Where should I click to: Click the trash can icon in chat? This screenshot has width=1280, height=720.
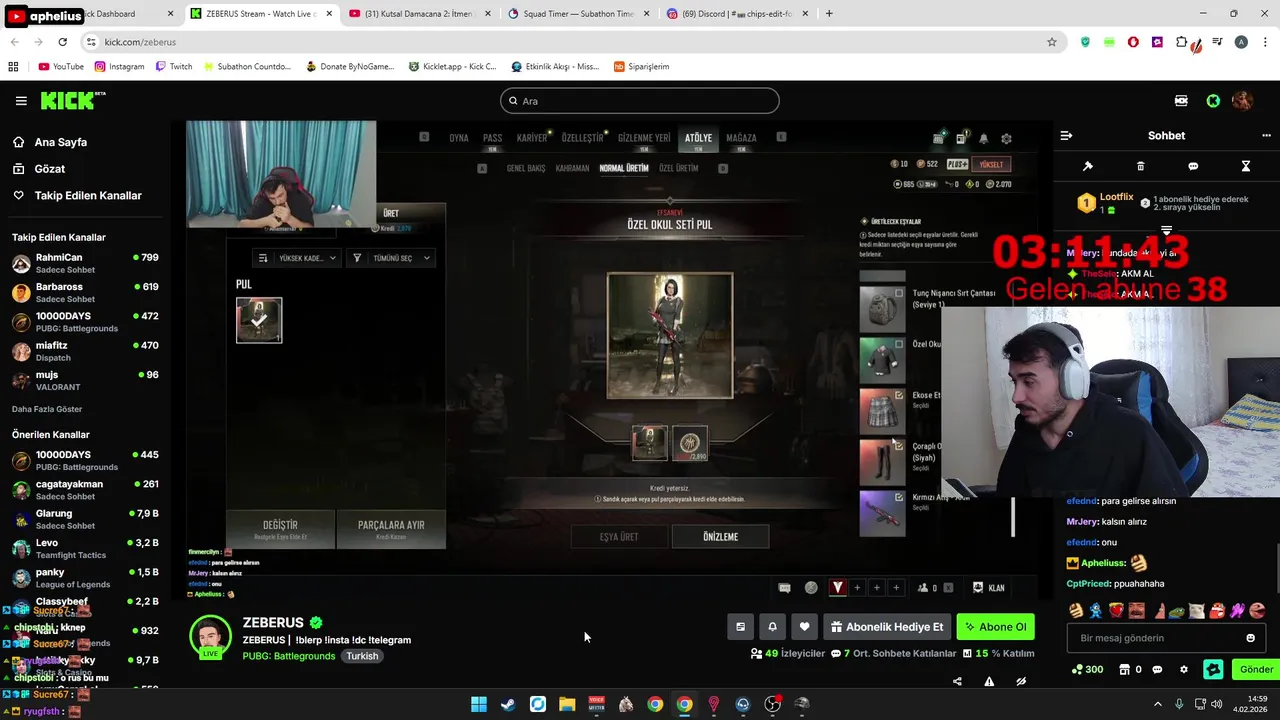point(1140,166)
